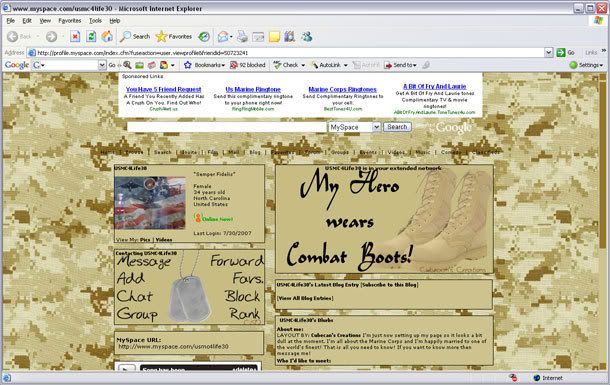The image size is (610, 385).
Task: Expand the address bar dropdown arrow
Action: [549, 52]
